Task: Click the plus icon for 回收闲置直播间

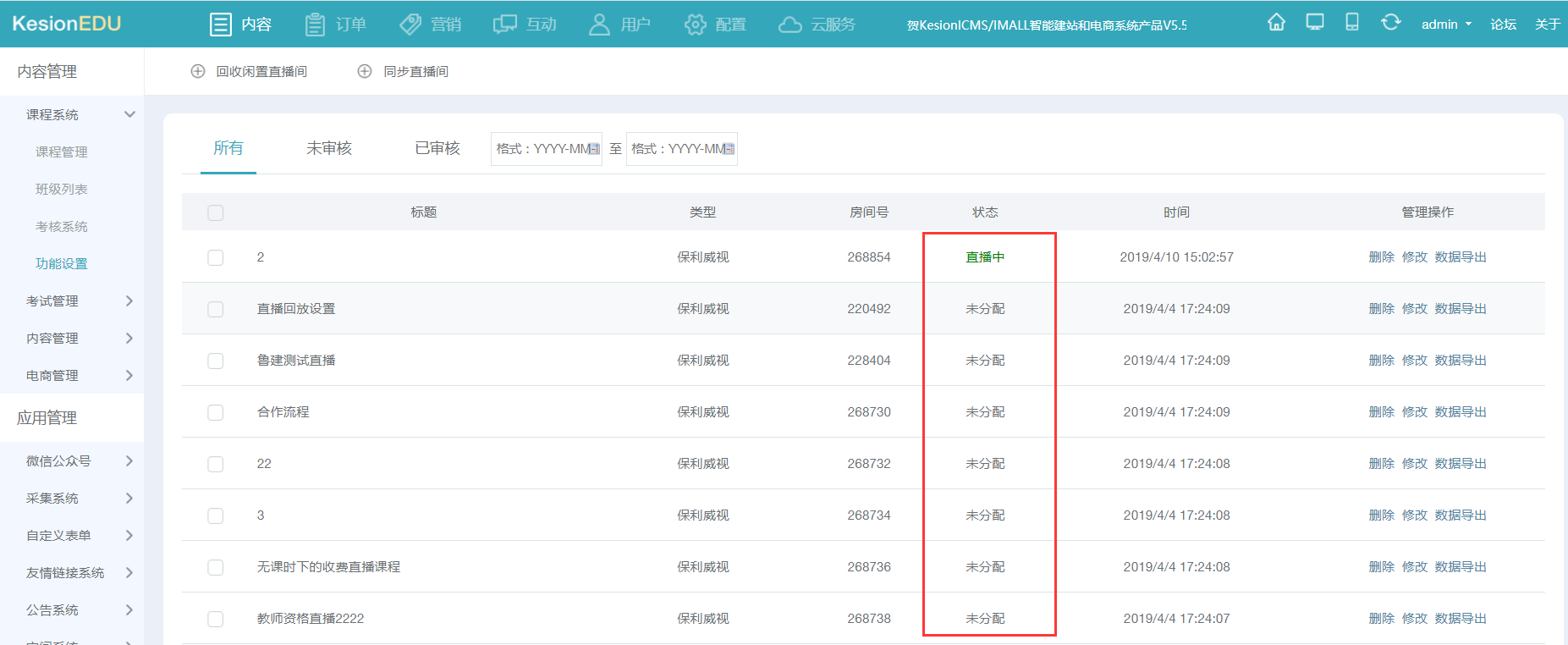Action: 198,72
